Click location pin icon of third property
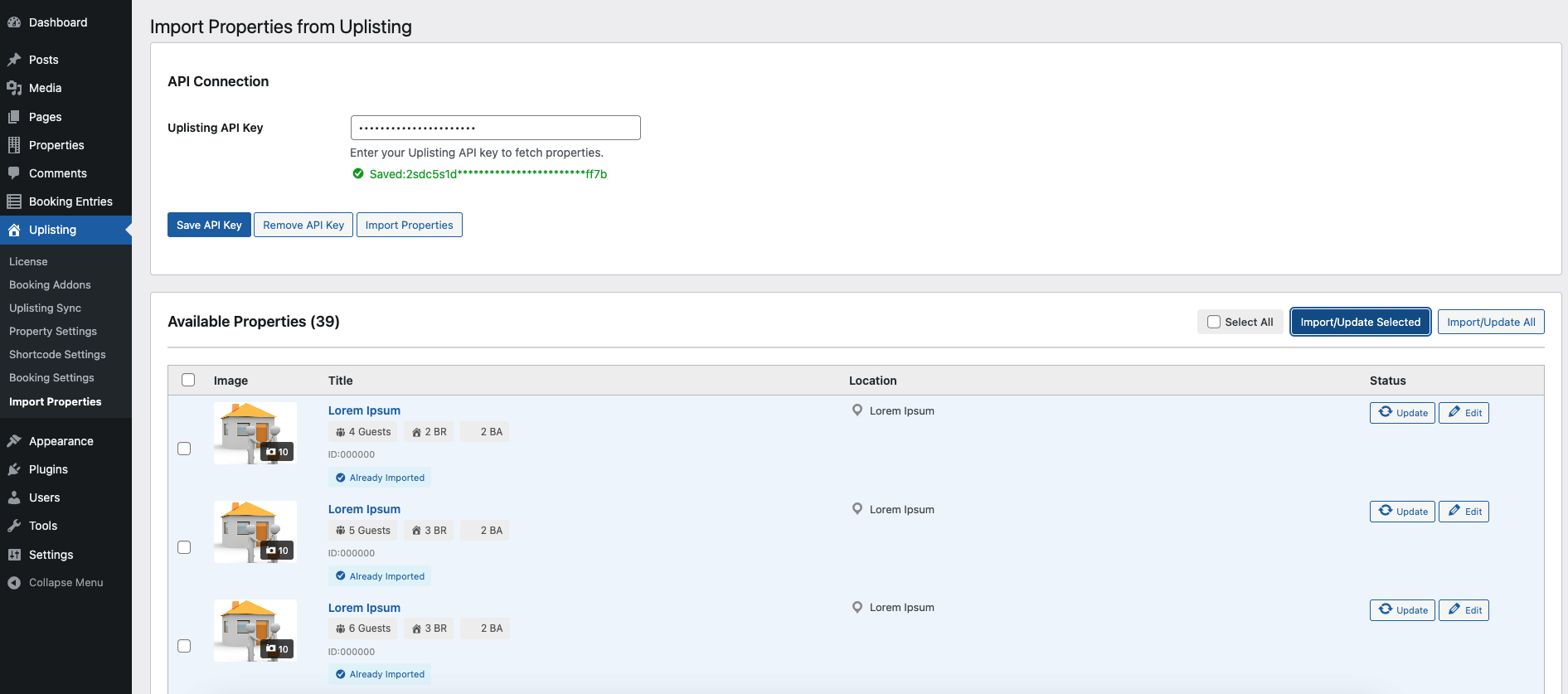Viewport: 1568px width, 694px height. (x=857, y=607)
